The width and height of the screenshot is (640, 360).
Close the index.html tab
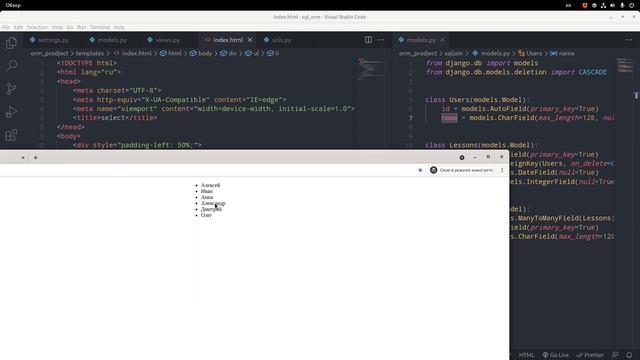pyautogui.click(x=250, y=40)
